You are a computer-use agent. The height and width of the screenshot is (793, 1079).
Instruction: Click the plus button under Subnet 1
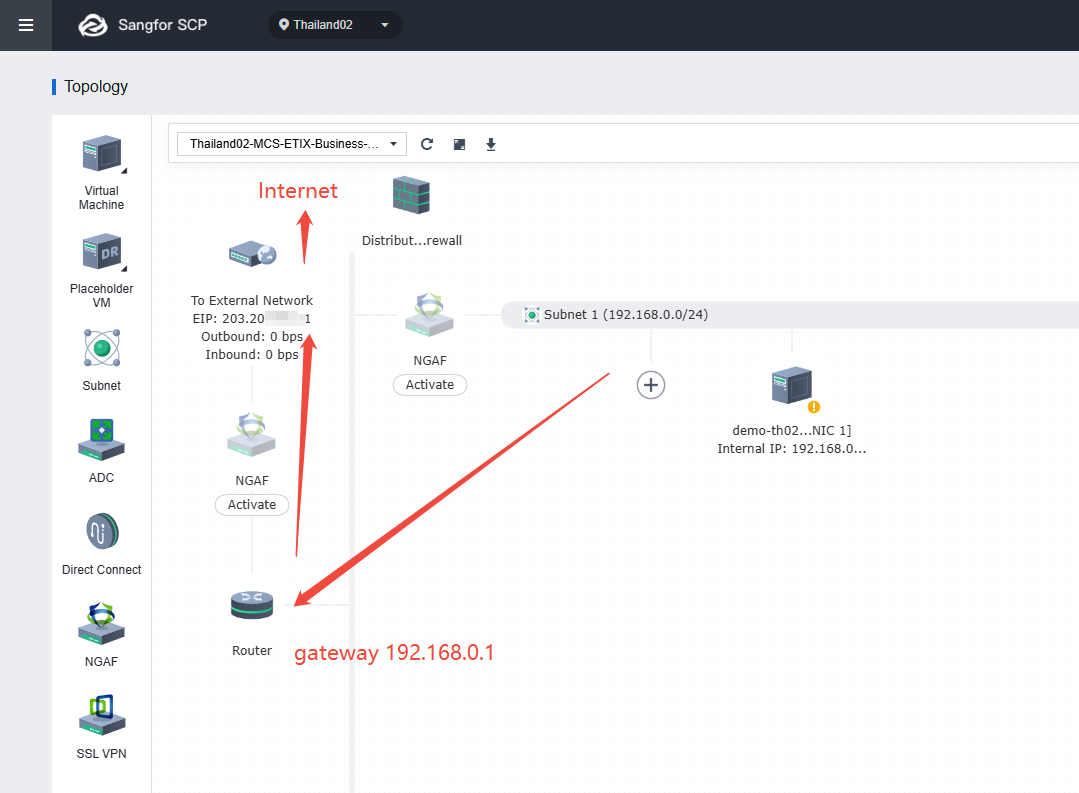[x=651, y=385]
